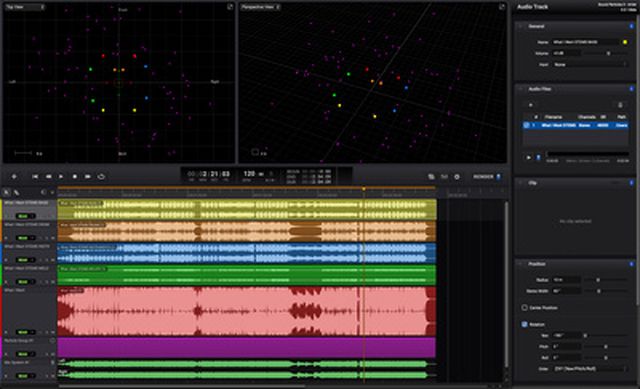Disable the Rotation checkbox

pyautogui.click(x=524, y=324)
